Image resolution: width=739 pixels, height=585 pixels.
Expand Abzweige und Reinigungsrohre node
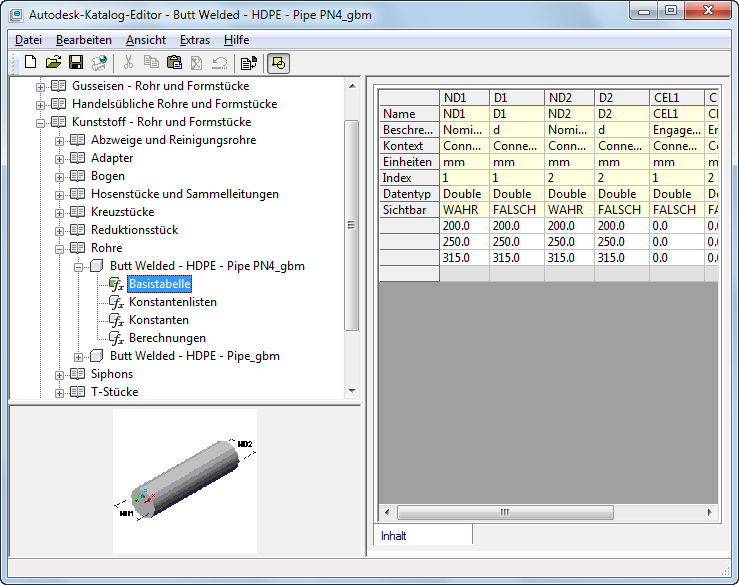click(59, 141)
